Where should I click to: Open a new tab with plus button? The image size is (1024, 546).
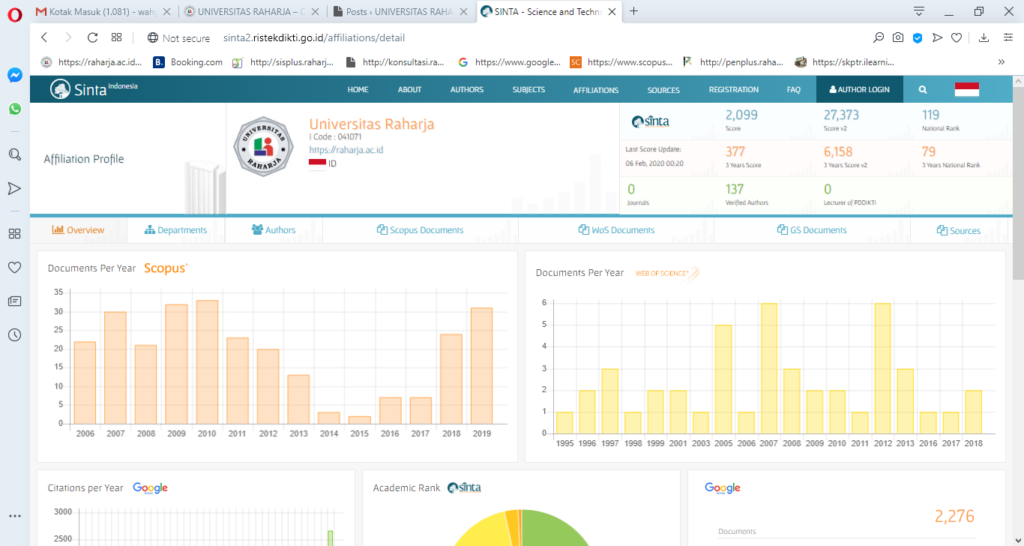[x=633, y=11]
